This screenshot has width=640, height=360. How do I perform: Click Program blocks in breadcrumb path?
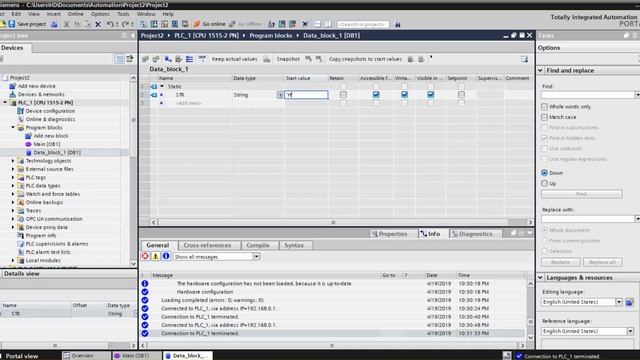coord(271,36)
